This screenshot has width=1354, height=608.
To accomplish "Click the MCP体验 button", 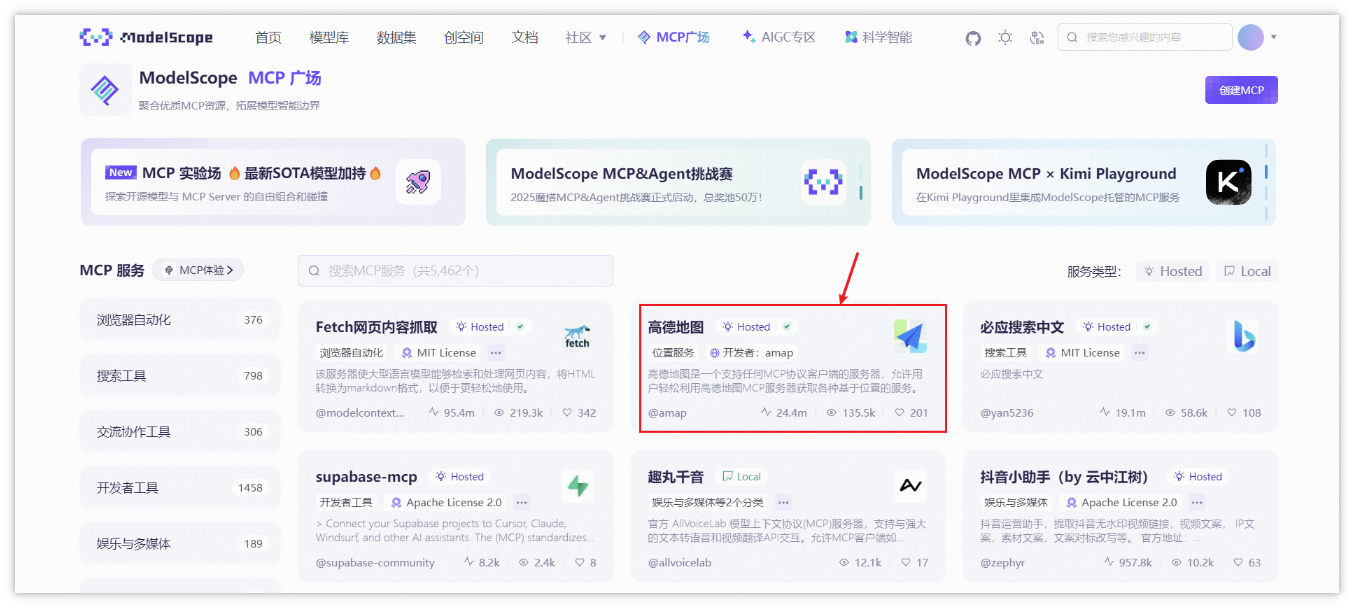I will point(199,270).
